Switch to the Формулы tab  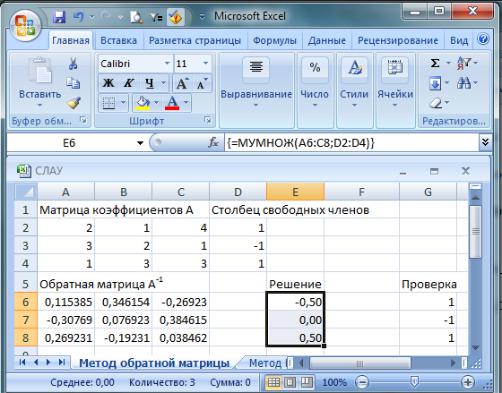(x=275, y=40)
